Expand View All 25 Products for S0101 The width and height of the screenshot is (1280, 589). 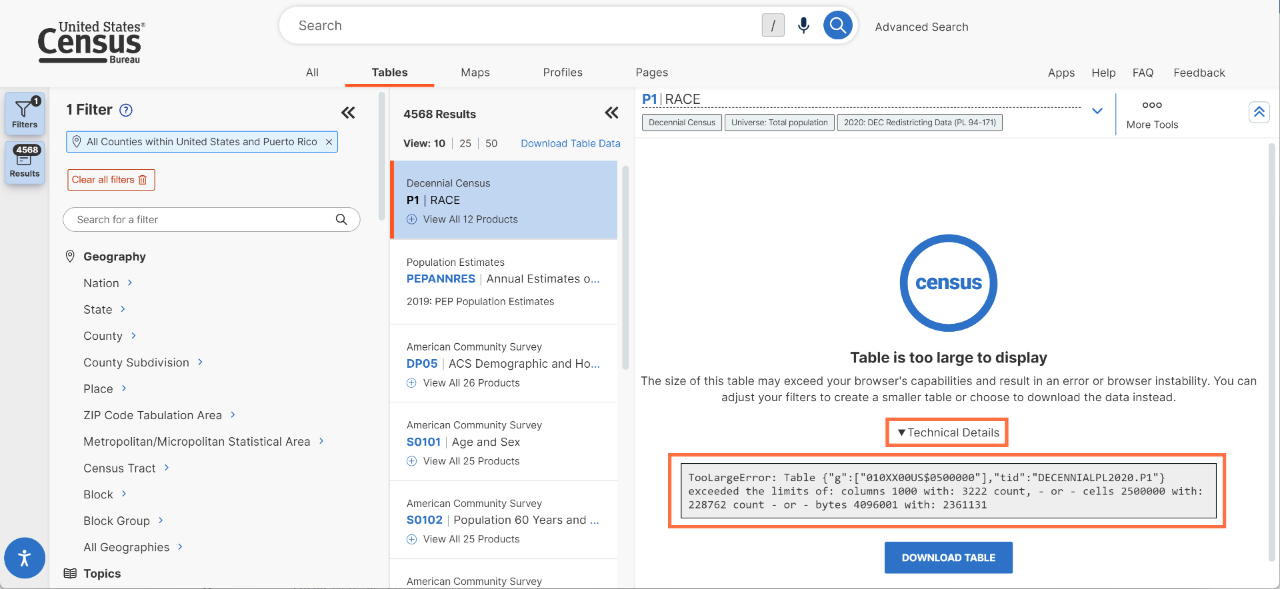click(411, 461)
